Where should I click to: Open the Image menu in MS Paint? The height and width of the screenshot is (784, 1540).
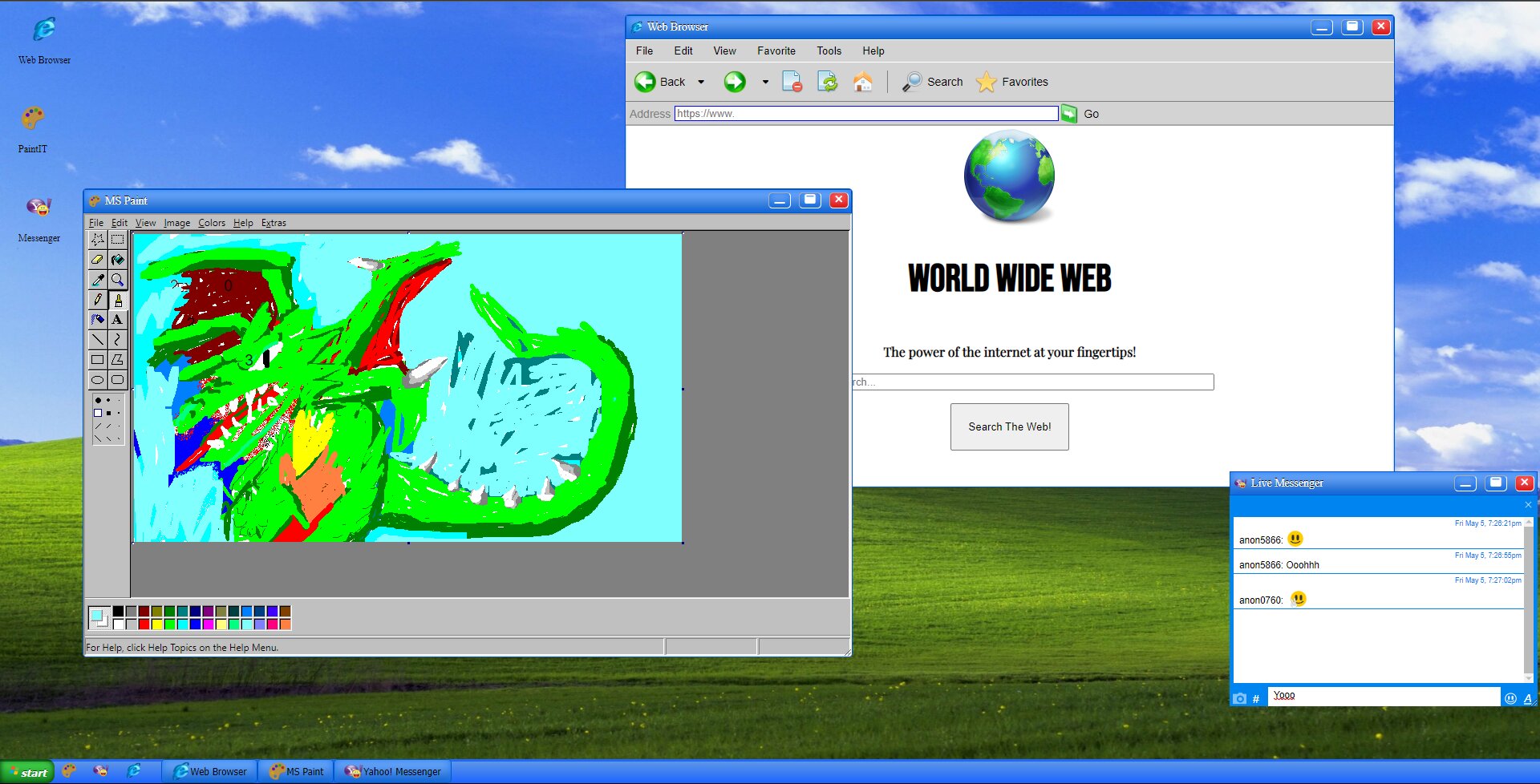[176, 223]
